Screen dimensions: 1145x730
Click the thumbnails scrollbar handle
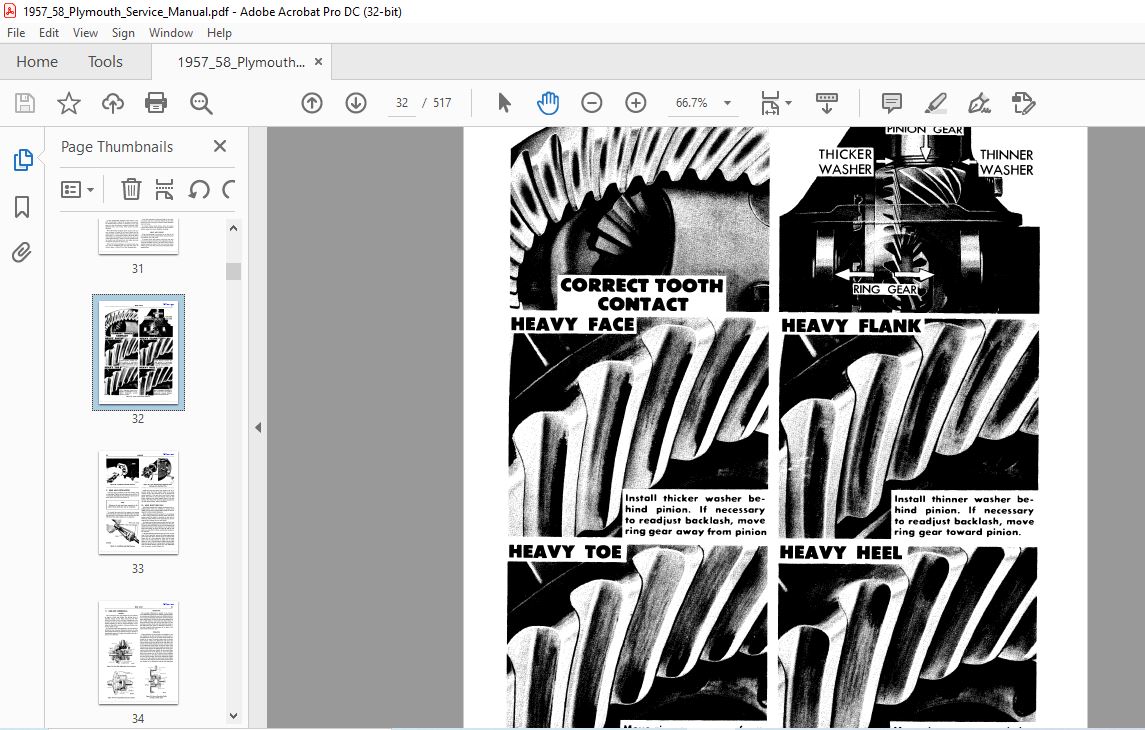coord(234,271)
